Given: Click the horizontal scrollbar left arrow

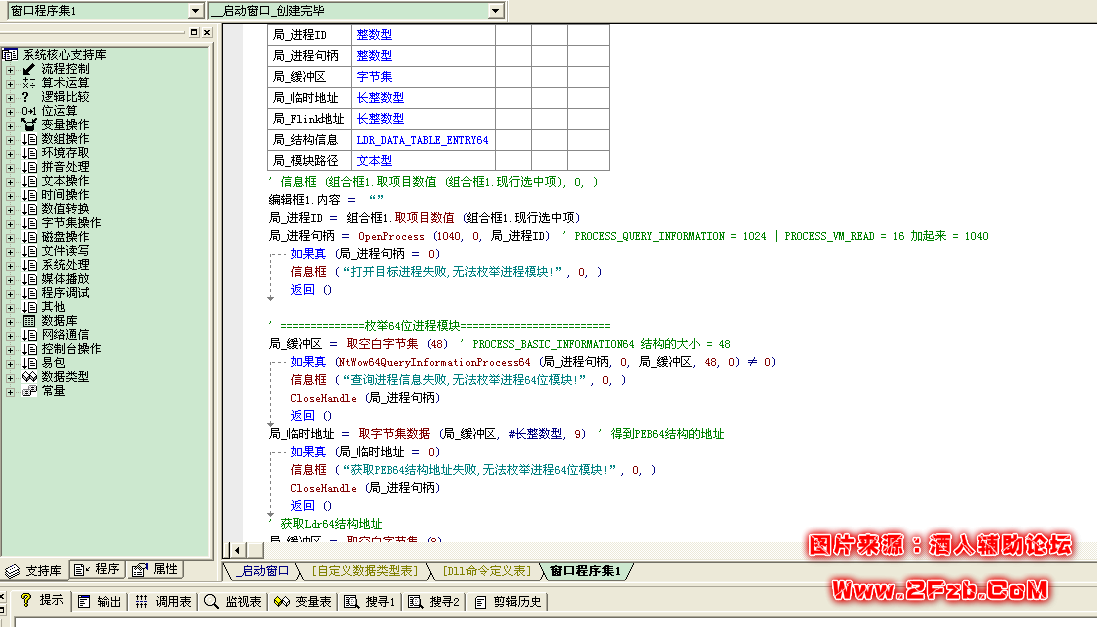Looking at the screenshot, I should coord(235,549).
